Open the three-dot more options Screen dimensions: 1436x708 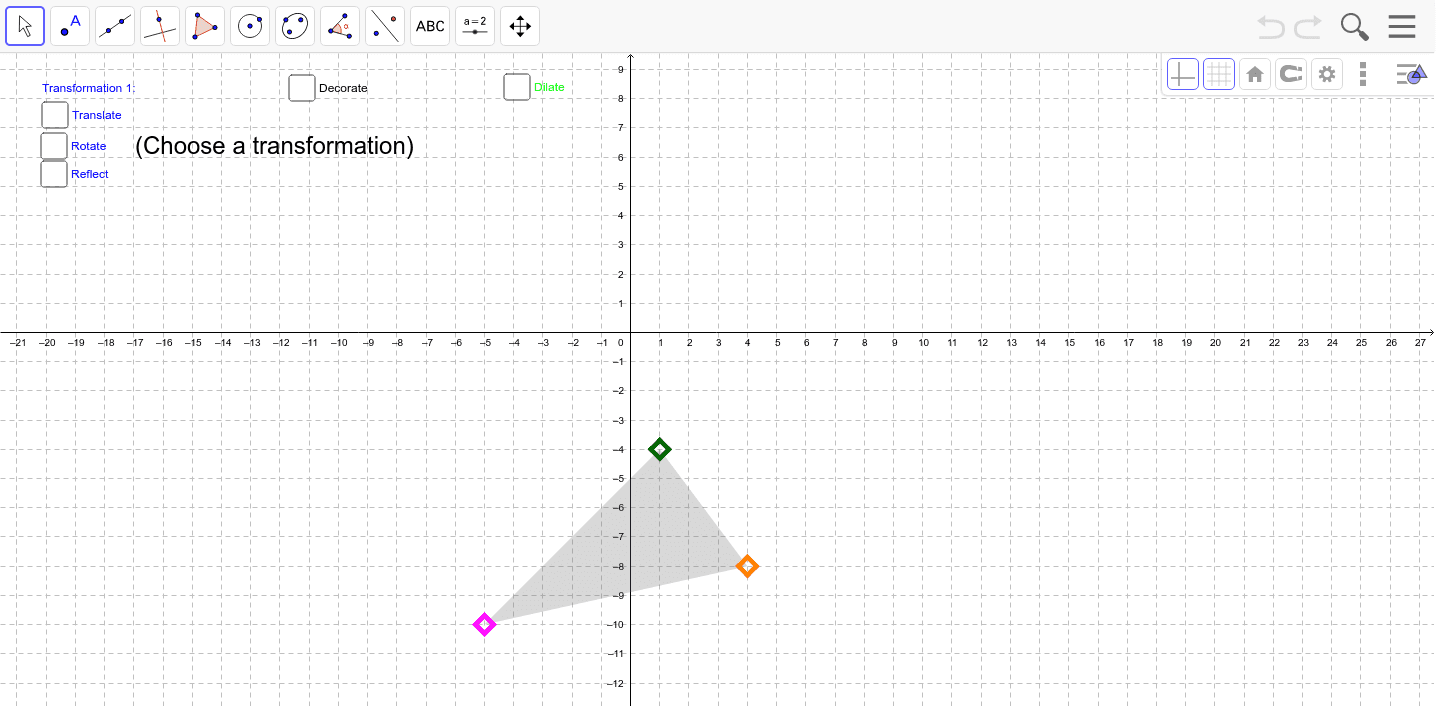[1363, 74]
